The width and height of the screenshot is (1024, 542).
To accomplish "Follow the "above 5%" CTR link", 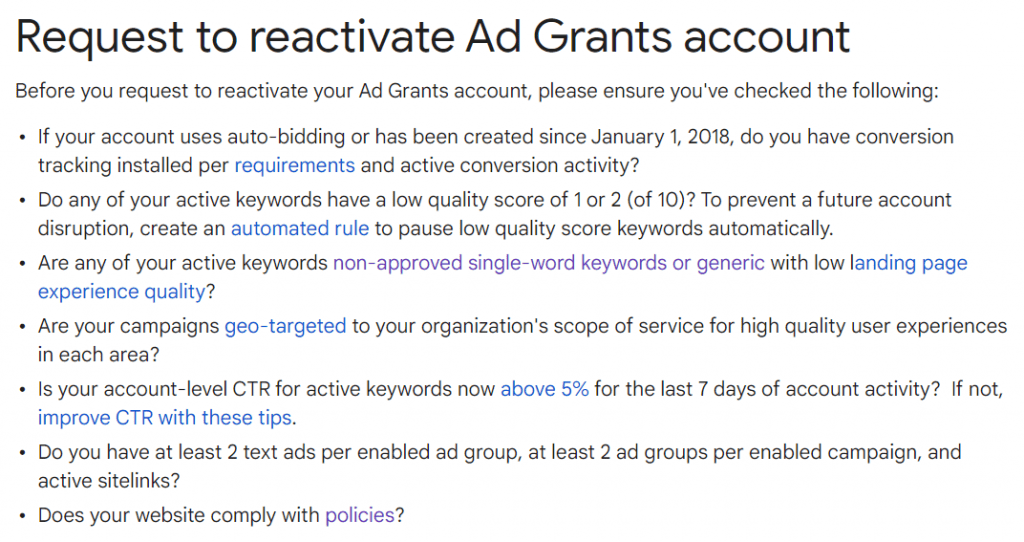I will tap(545, 389).
